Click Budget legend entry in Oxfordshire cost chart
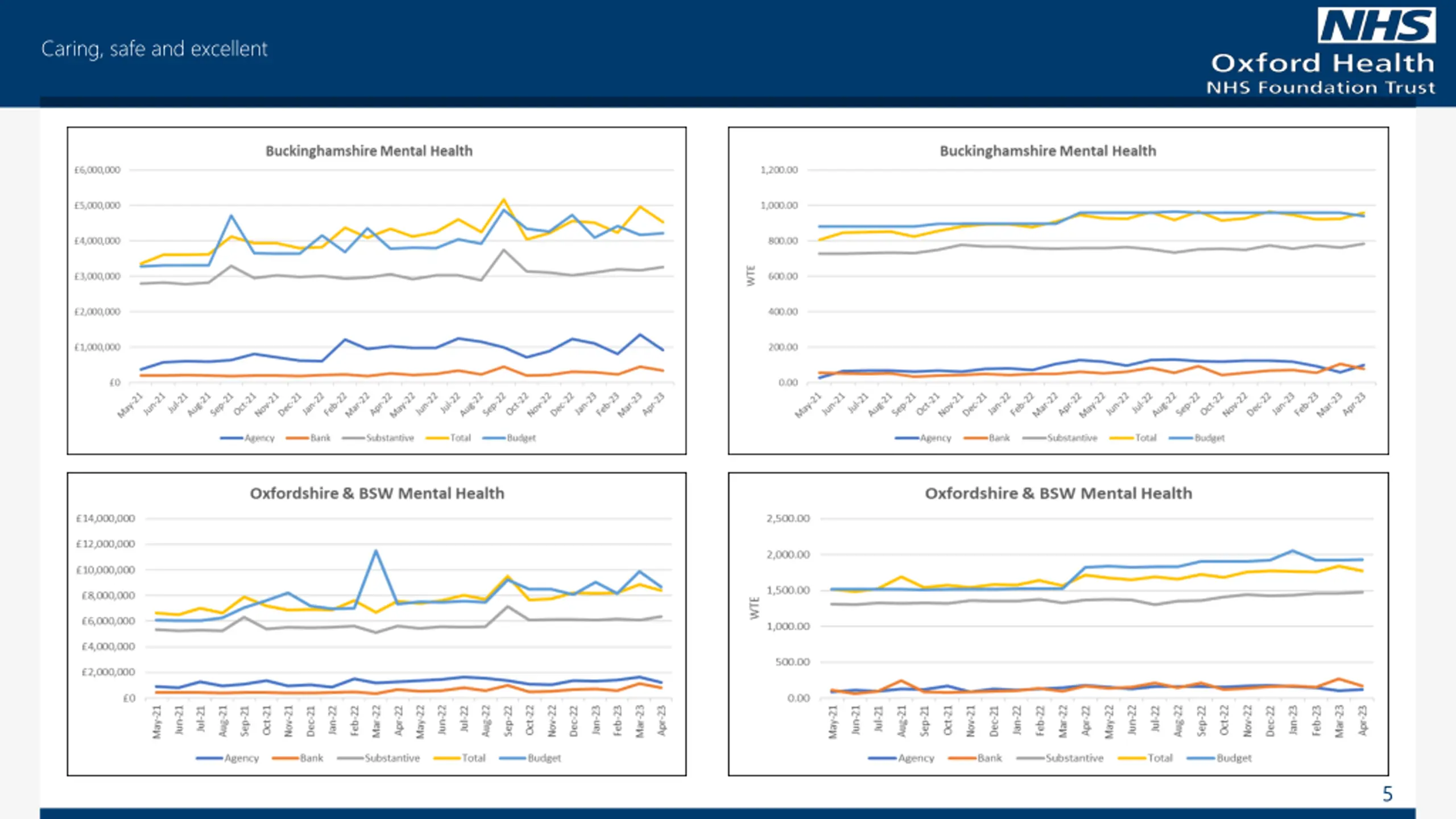Viewport: 1456px width, 819px height. click(530, 758)
